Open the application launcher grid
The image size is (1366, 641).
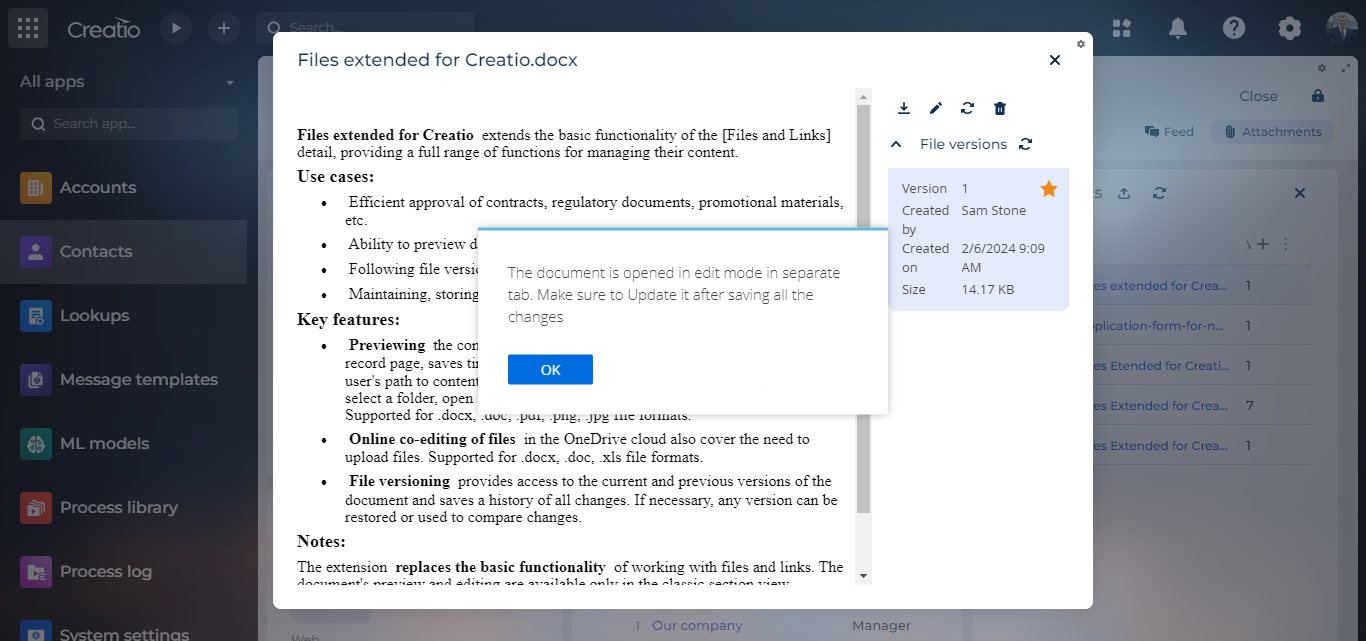[x=27, y=27]
